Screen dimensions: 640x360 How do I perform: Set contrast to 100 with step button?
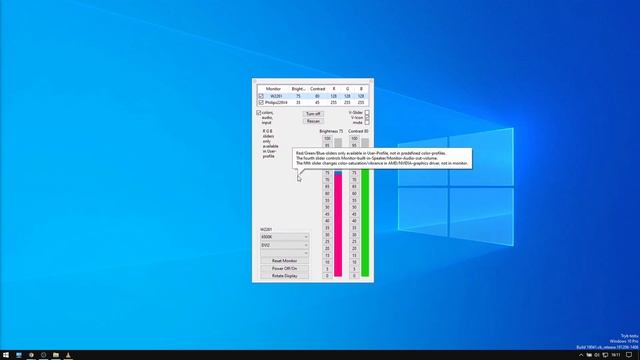[x=354, y=139]
